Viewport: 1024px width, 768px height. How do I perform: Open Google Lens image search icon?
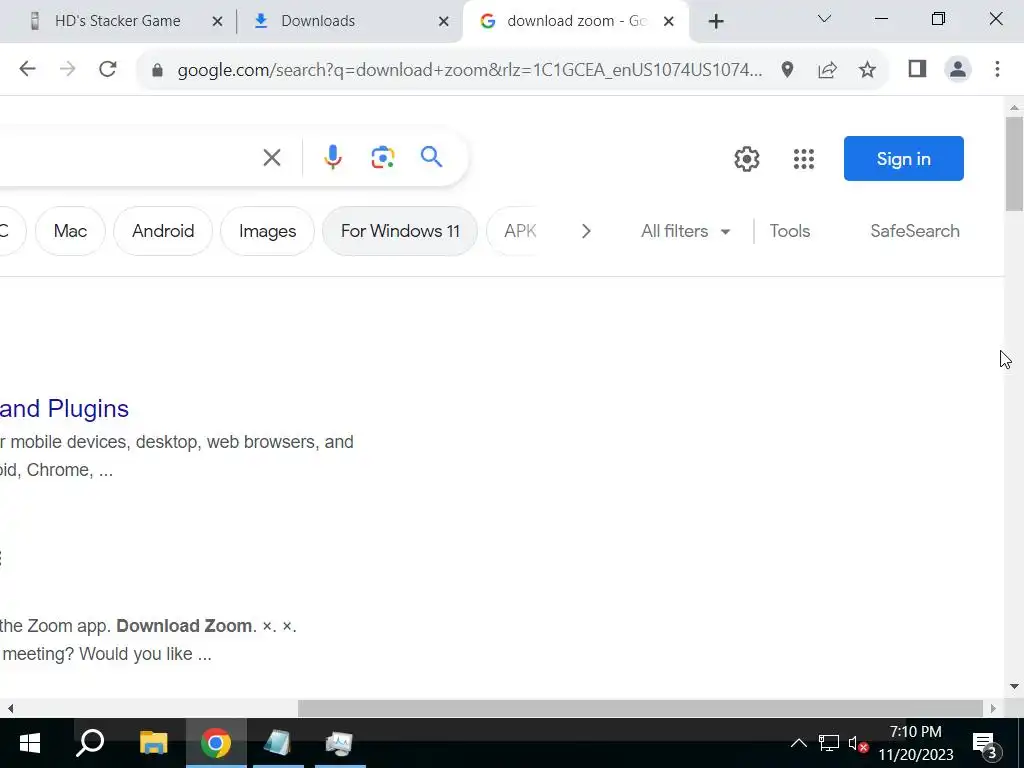383,157
